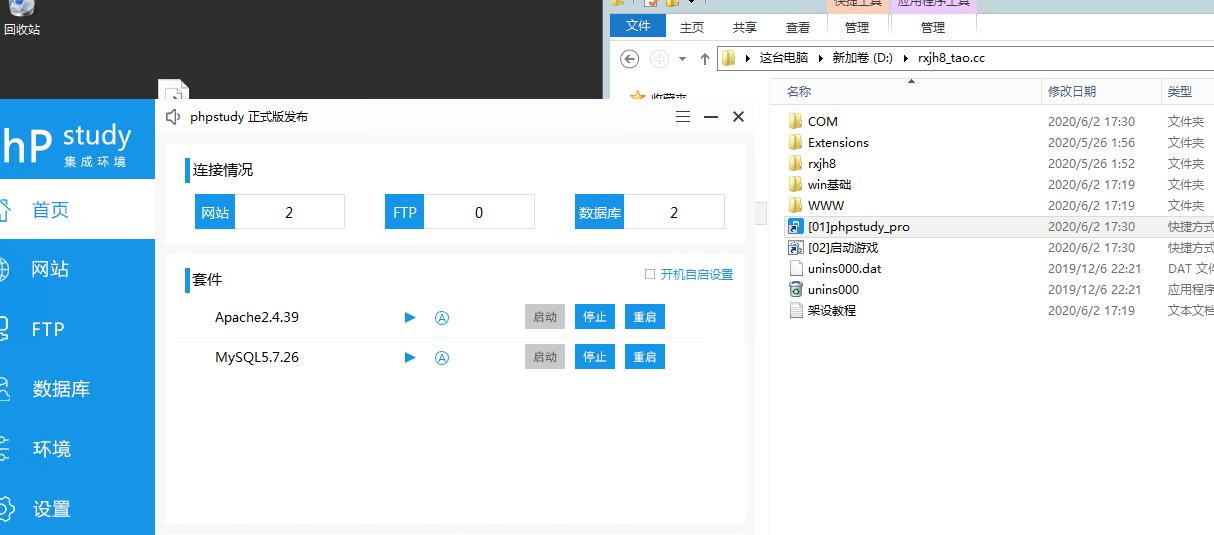Expand the recent locations dropdown arrow

point(682,59)
